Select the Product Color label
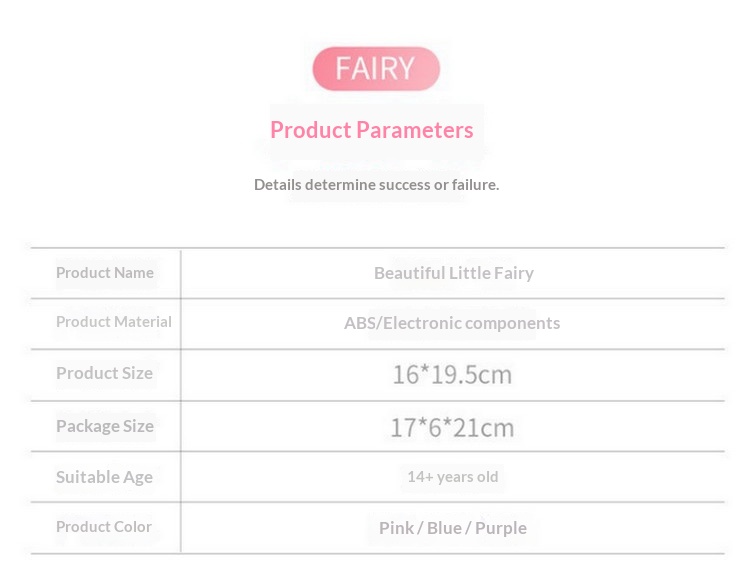The image size is (750, 575). [x=104, y=527]
